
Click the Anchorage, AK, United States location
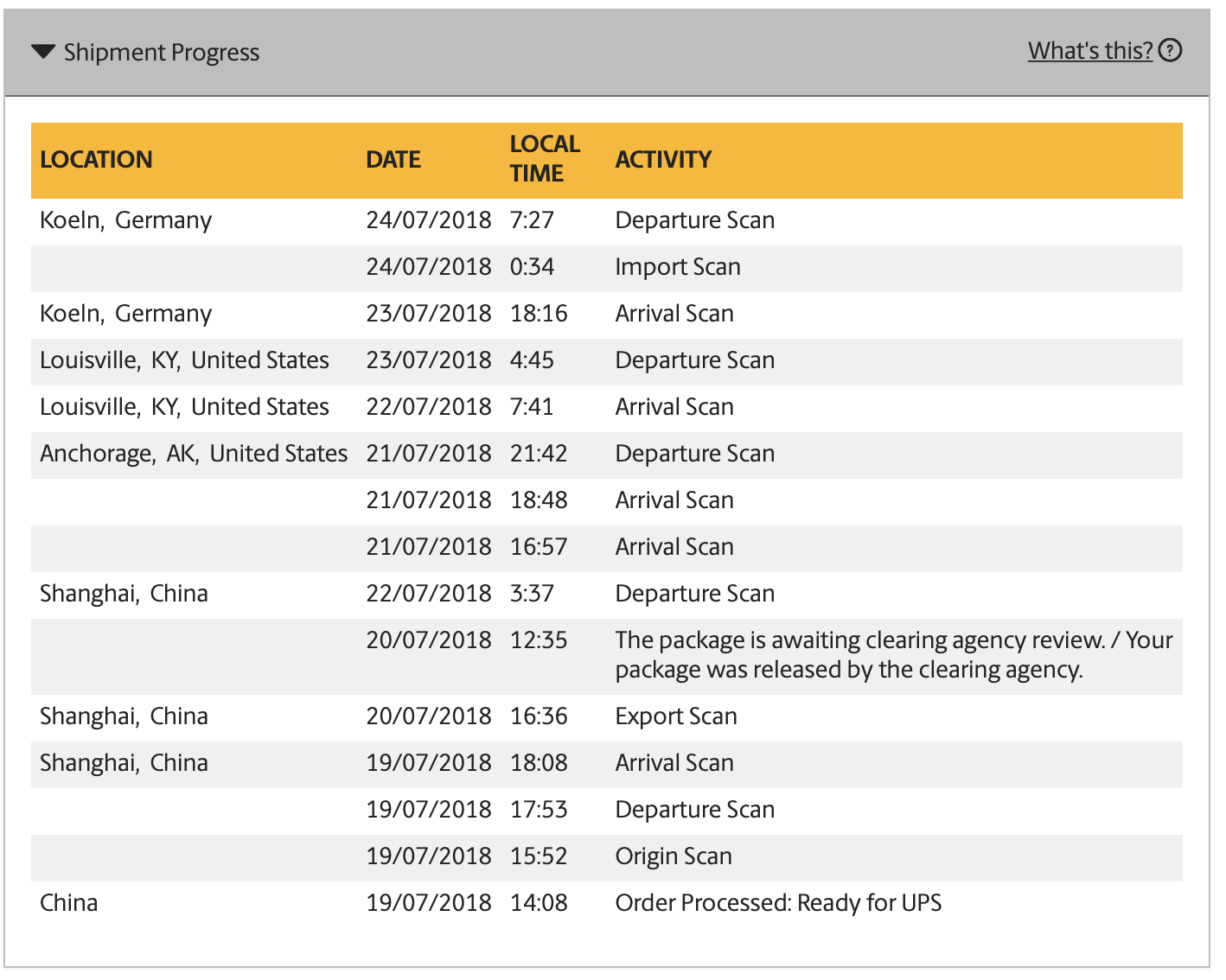194,454
